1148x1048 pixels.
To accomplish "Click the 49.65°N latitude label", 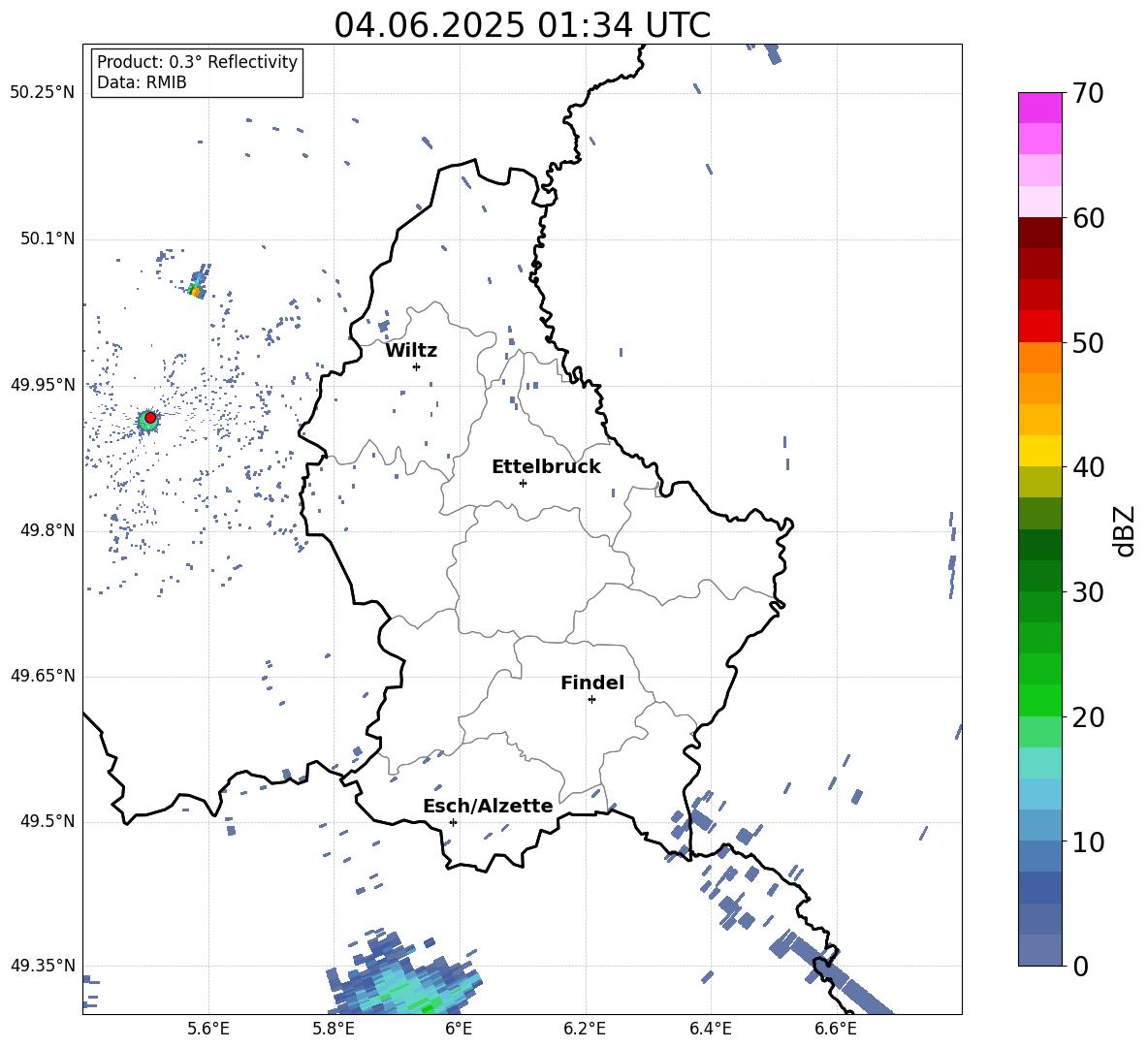I will coord(42,676).
